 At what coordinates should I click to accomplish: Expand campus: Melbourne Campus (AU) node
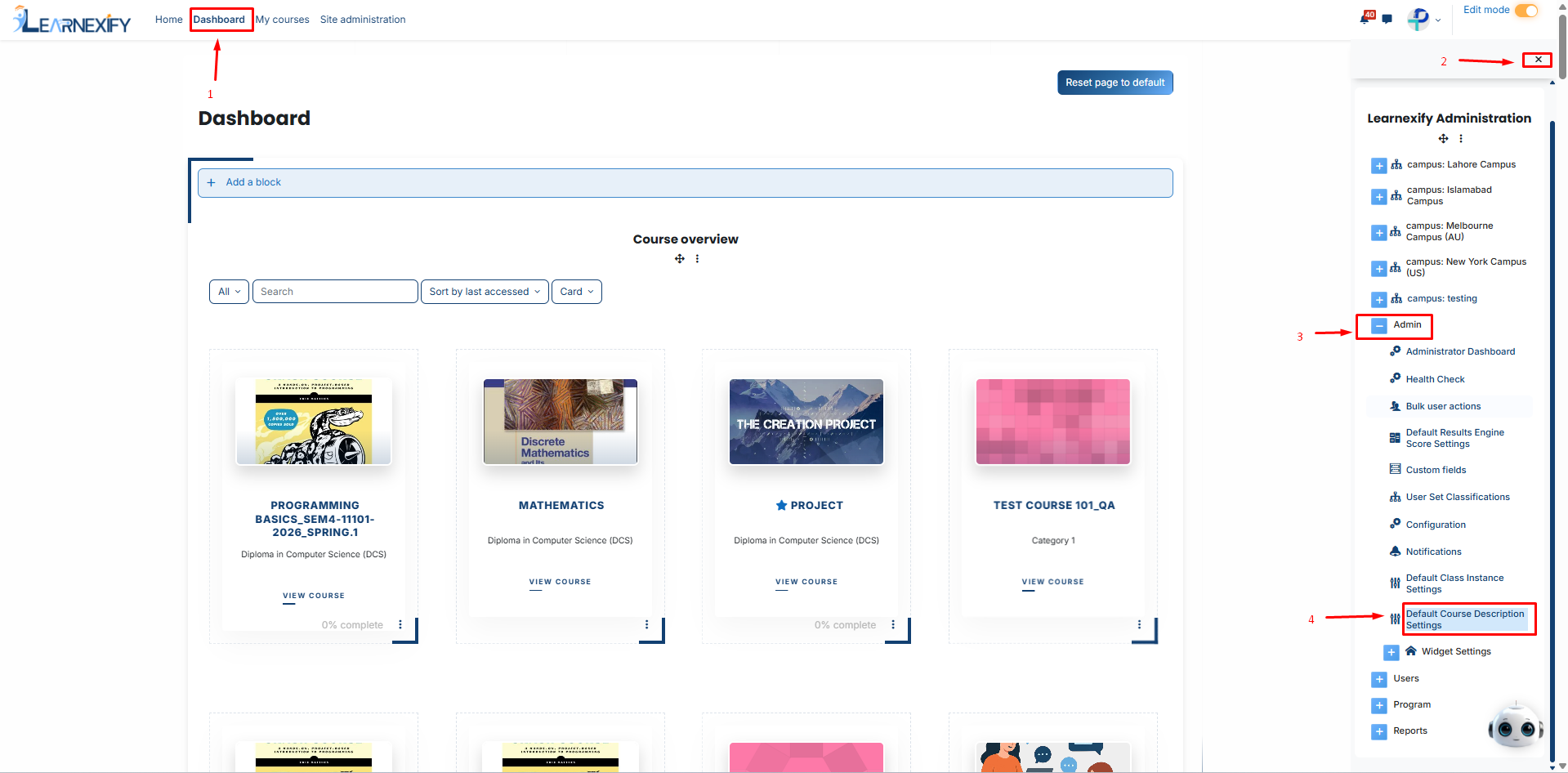[x=1379, y=233]
